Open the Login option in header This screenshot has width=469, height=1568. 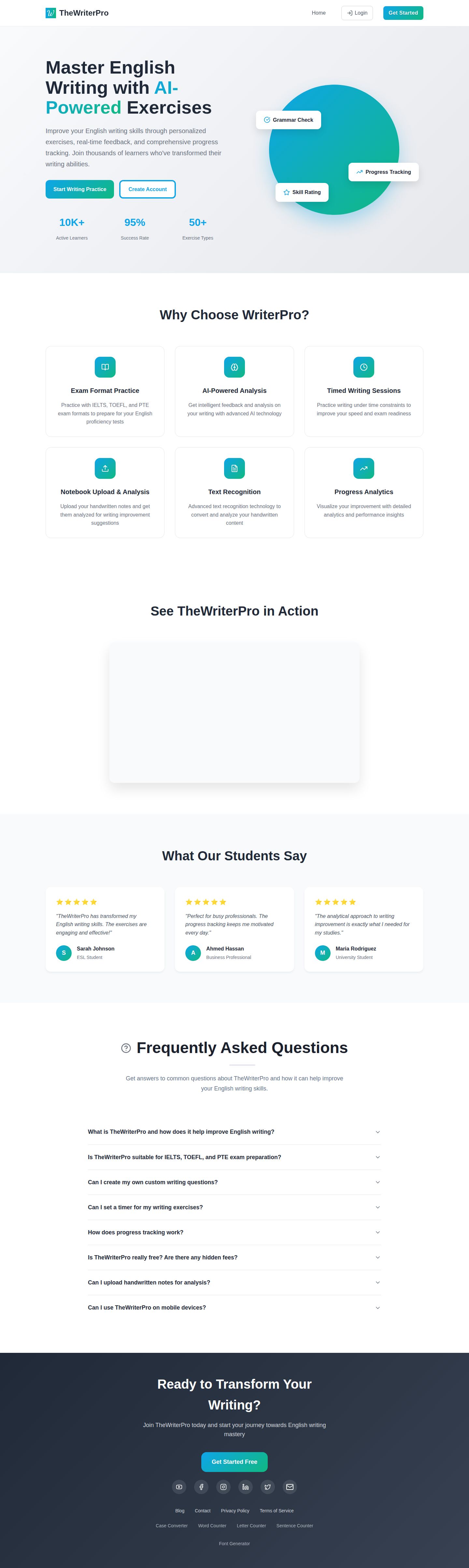click(x=357, y=13)
